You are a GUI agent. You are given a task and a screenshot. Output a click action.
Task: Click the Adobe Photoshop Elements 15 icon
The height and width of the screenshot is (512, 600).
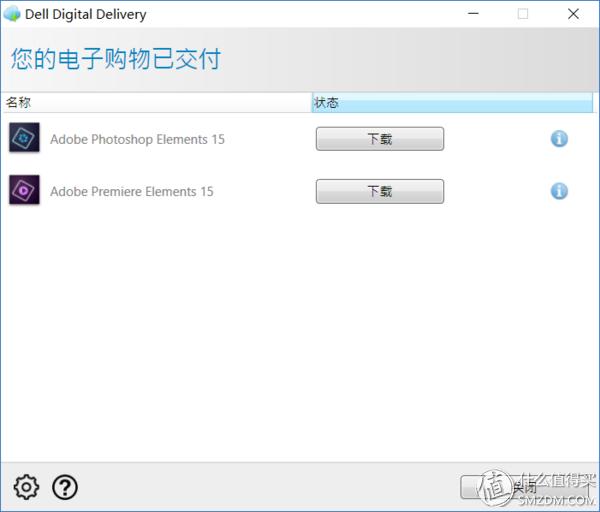tap(24, 137)
